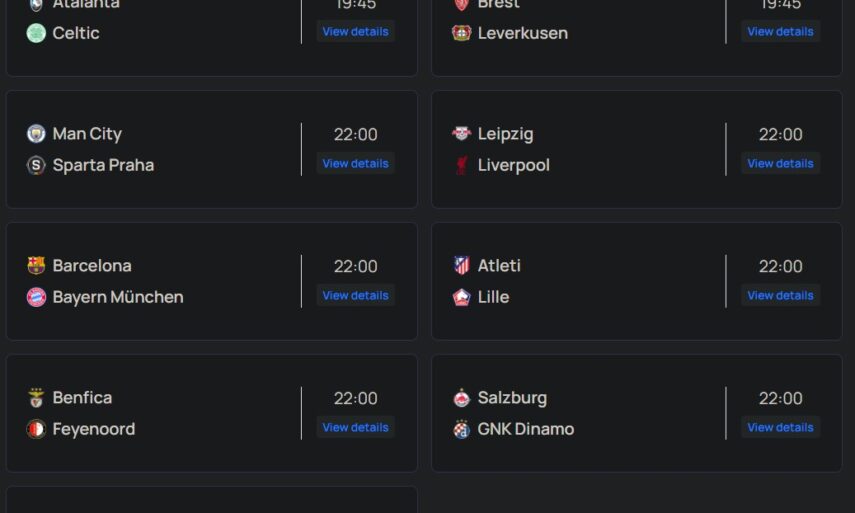This screenshot has width=855, height=513.
Task: Click the GNK Dinamo club crest
Action: (x=461, y=429)
